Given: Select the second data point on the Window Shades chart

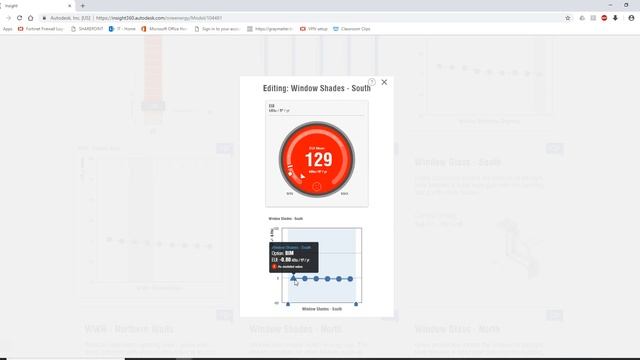Looking at the screenshot, I should point(305,279).
